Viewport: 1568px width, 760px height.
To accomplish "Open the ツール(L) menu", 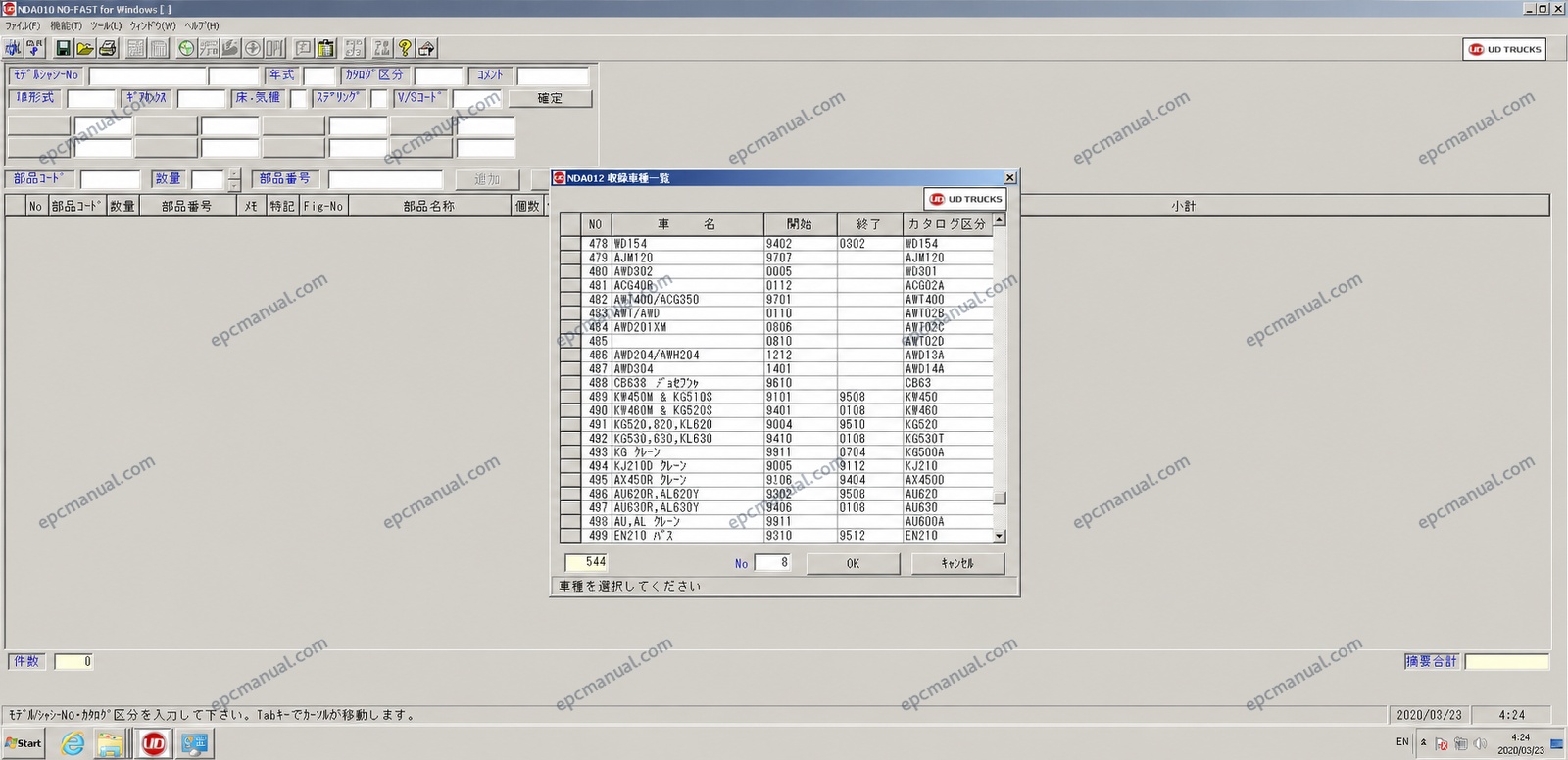I will pyautogui.click(x=106, y=25).
